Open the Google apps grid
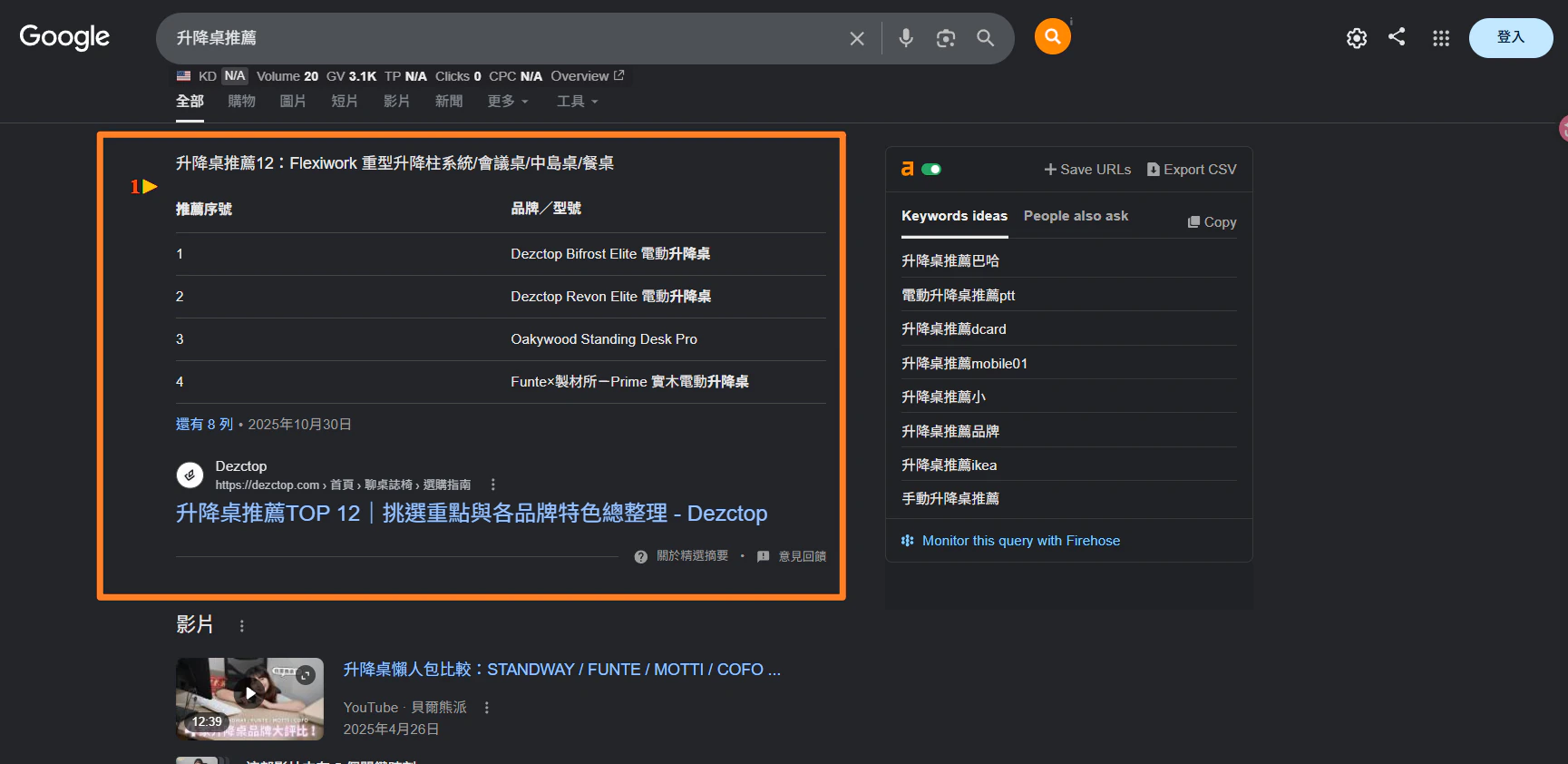1568x764 pixels. click(1441, 38)
